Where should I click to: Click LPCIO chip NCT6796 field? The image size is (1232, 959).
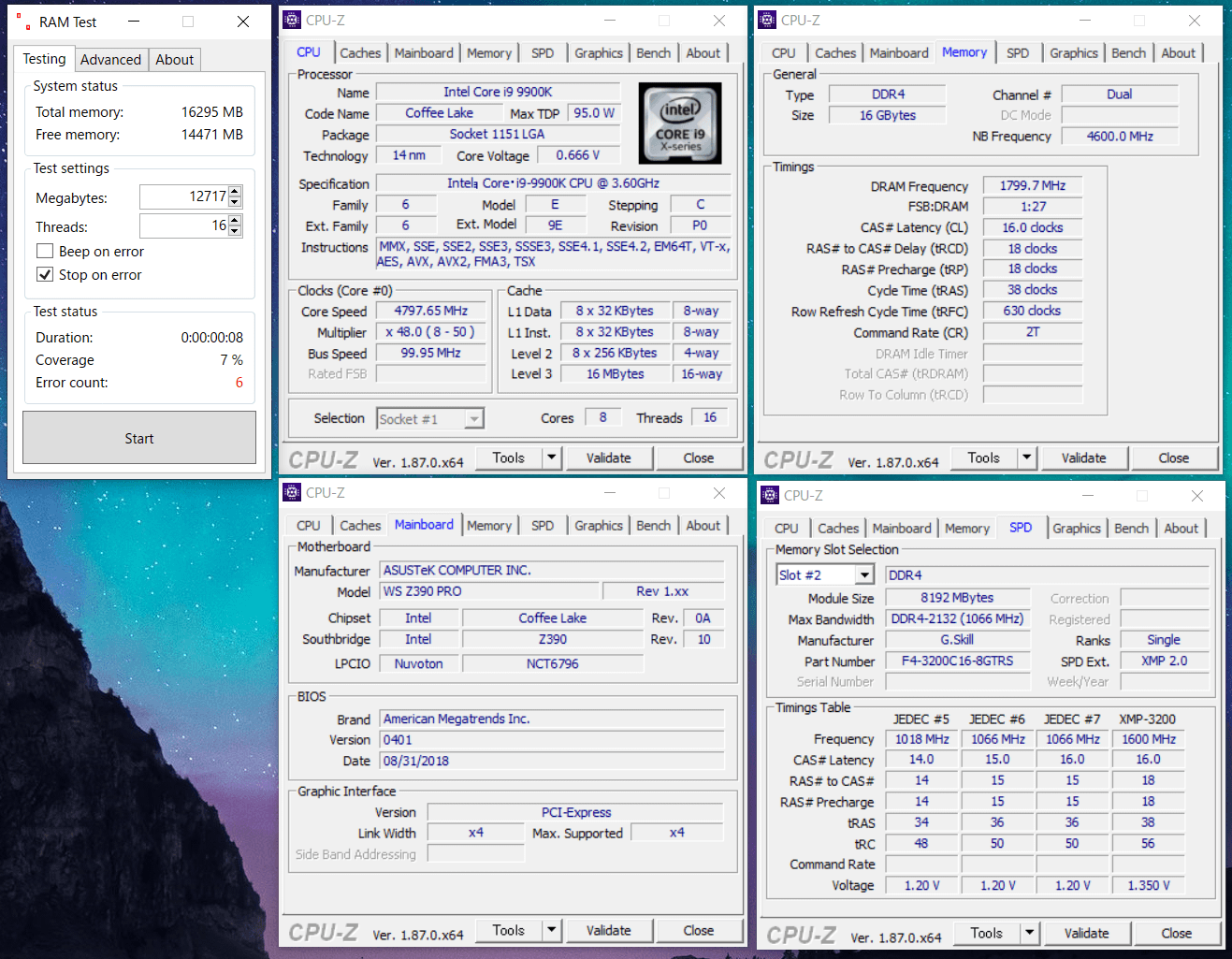pos(552,664)
